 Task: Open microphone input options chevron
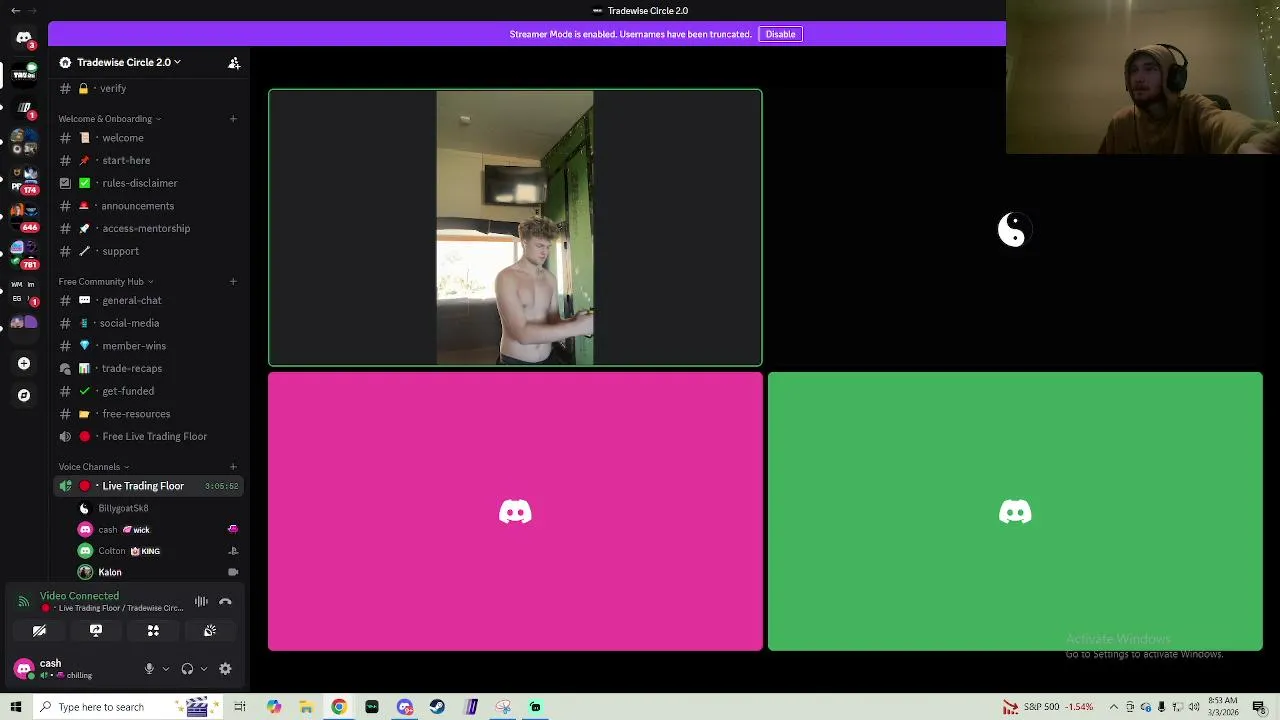point(166,669)
